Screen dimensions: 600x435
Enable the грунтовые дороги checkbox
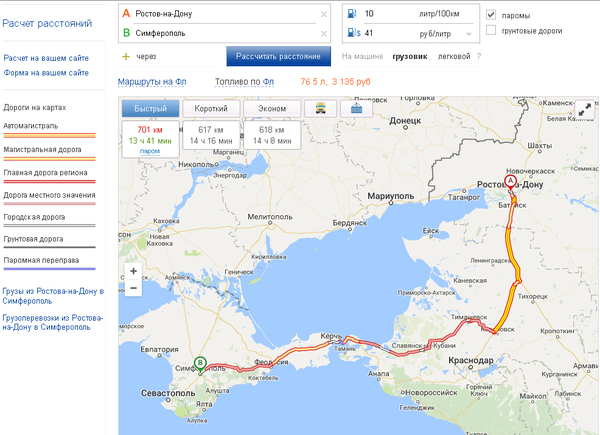pyautogui.click(x=491, y=30)
